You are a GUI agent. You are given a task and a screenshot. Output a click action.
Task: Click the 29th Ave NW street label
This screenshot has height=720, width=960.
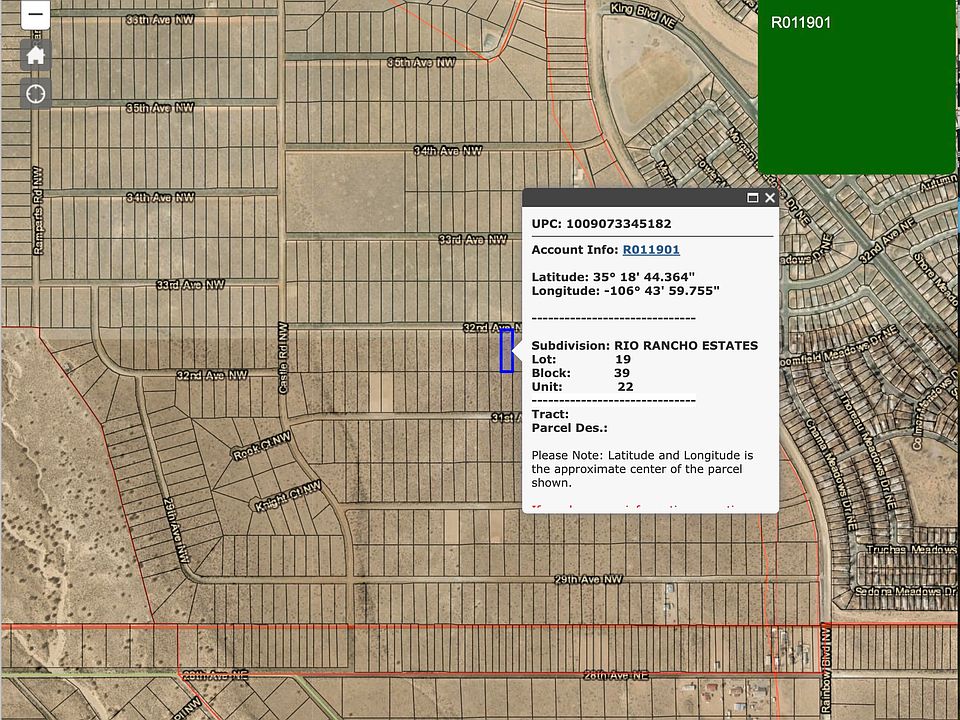(x=589, y=580)
